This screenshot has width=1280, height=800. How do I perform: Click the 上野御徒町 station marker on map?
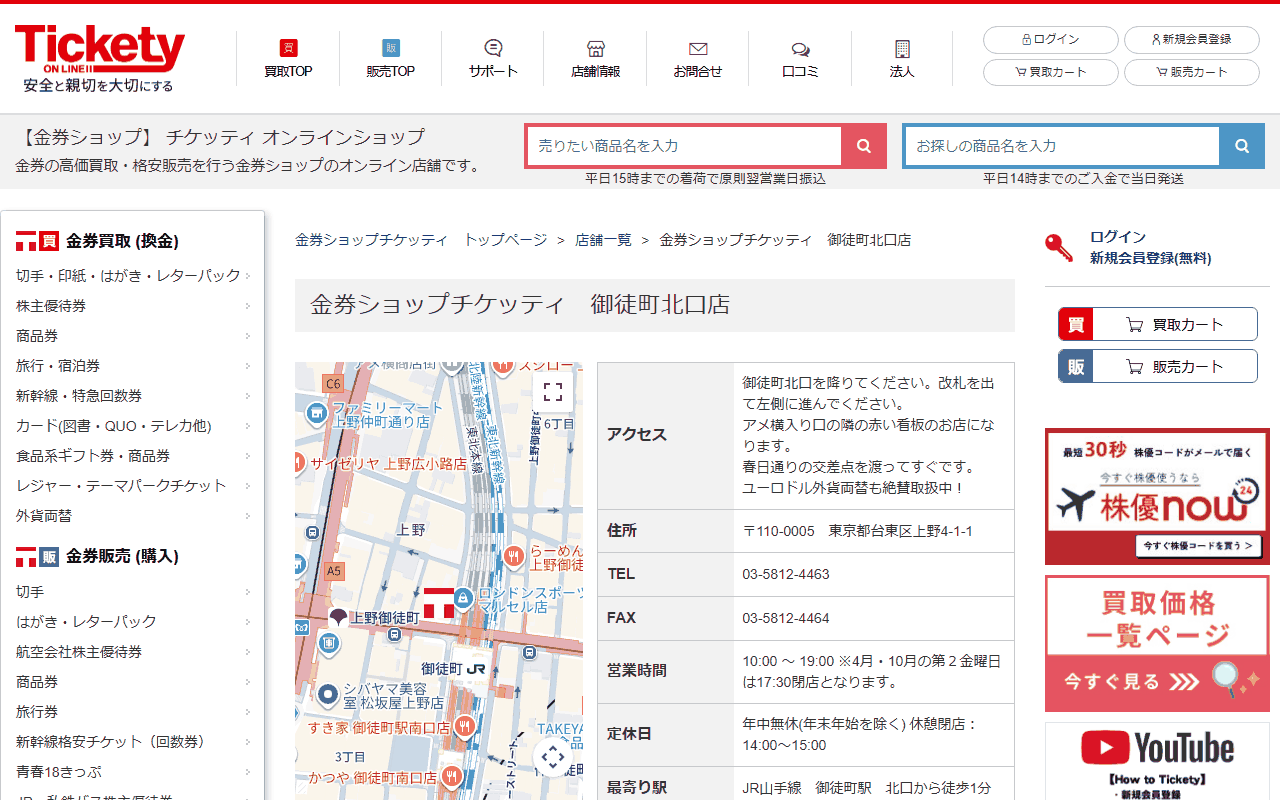[x=338, y=618]
